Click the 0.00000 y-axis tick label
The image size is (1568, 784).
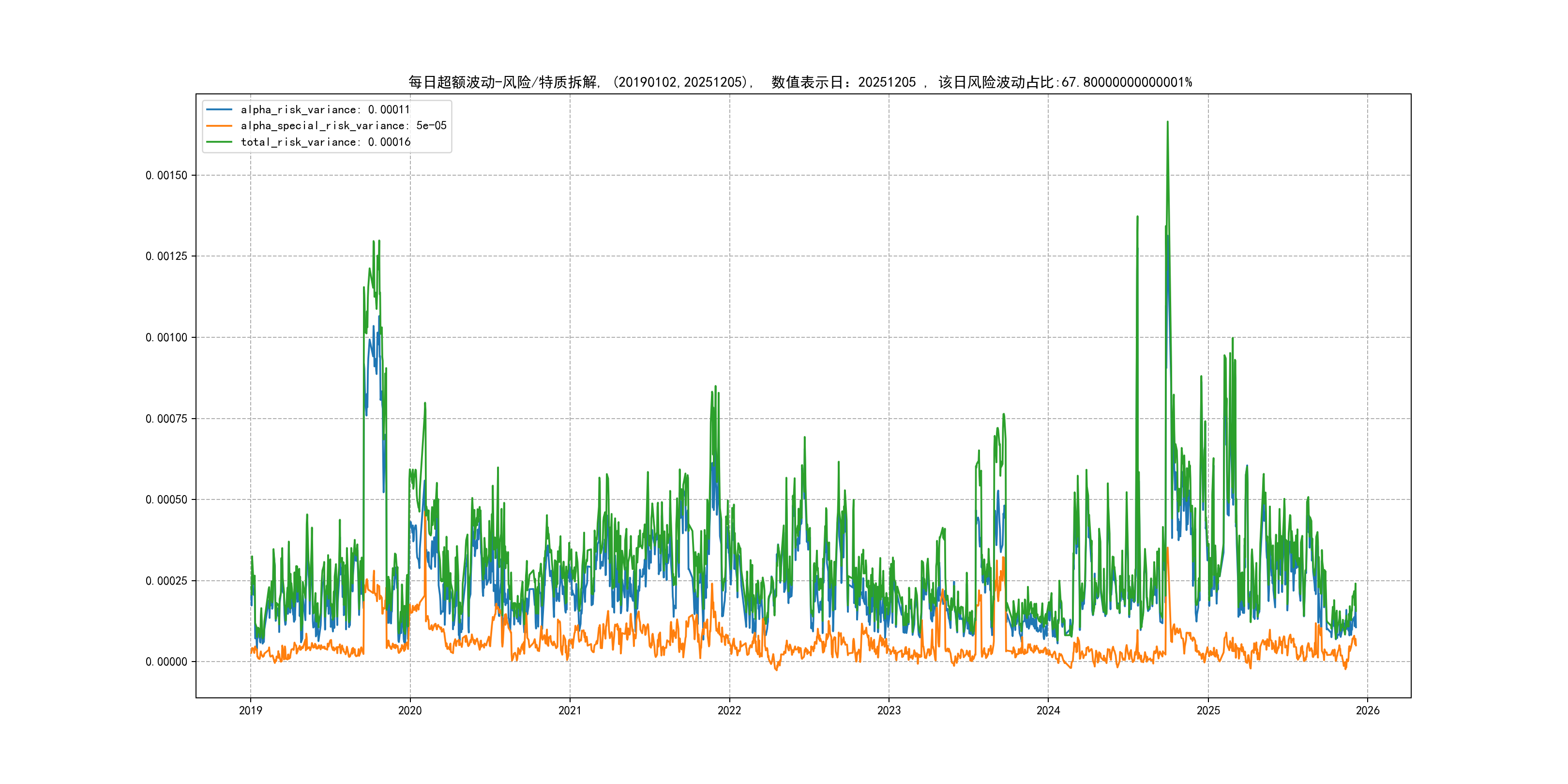166,662
